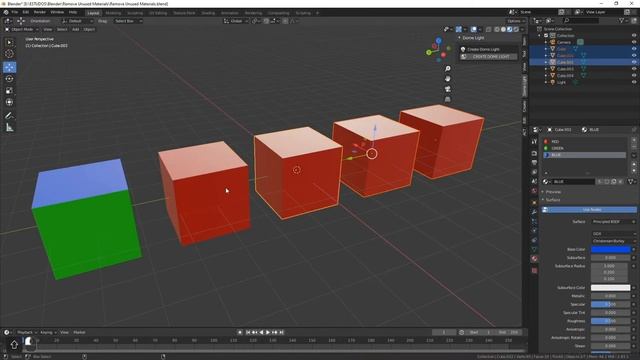Toggle camera view icon in viewport
The image size is (640, 360).
pyautogui.click(x=448, y=89)
